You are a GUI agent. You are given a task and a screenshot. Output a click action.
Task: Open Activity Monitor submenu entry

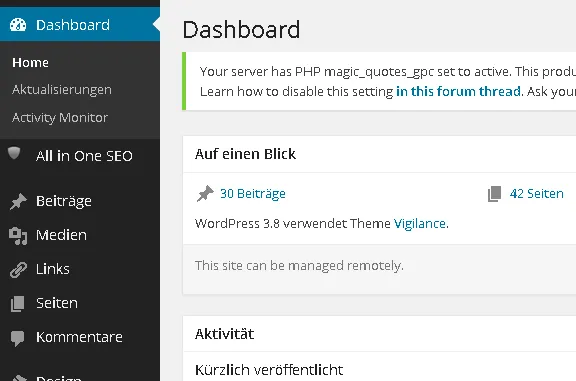(60, 118)
